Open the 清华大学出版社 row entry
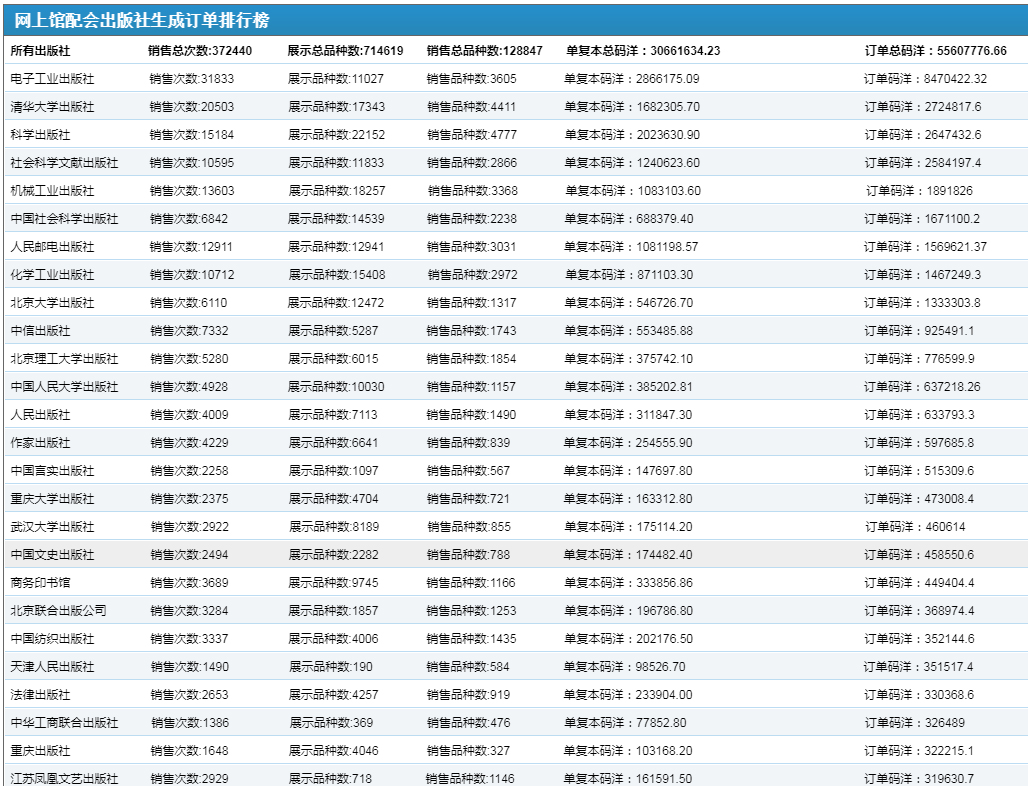The image size is (1028, 786). (x=52, y=107)
